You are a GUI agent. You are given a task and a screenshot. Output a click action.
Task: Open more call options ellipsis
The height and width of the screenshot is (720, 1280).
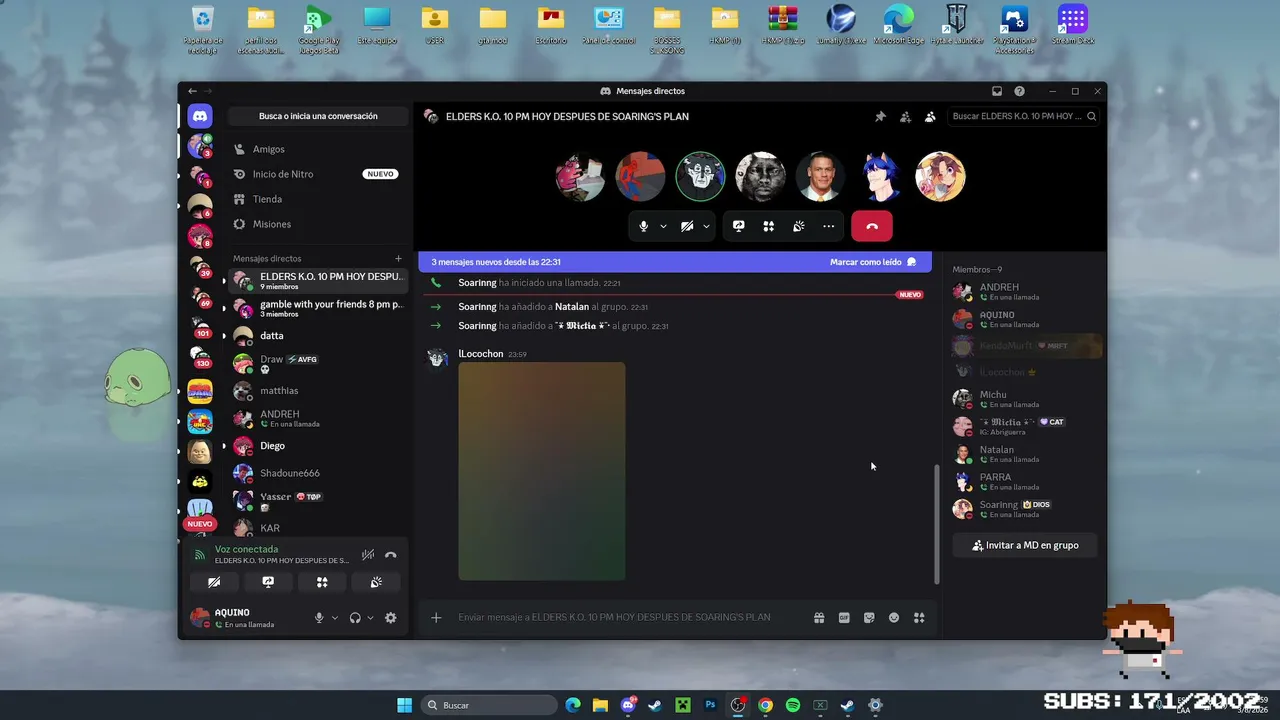click(x=828, y=226)
